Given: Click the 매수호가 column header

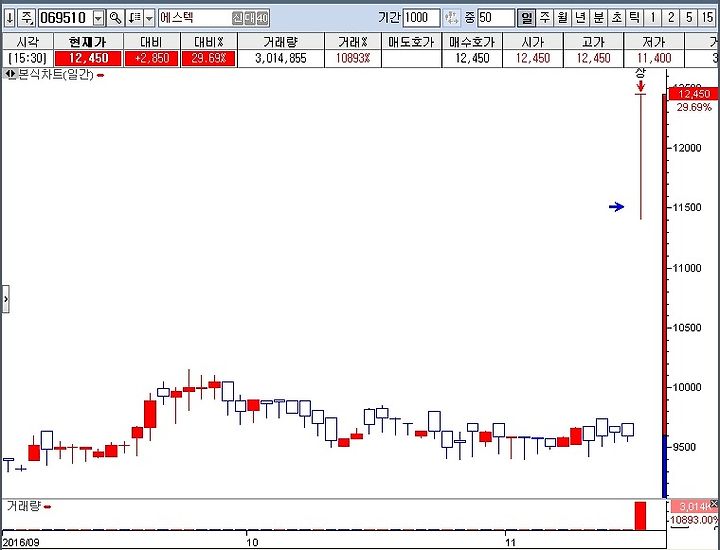Looking at the screenshot, I should tap(472, 42).
